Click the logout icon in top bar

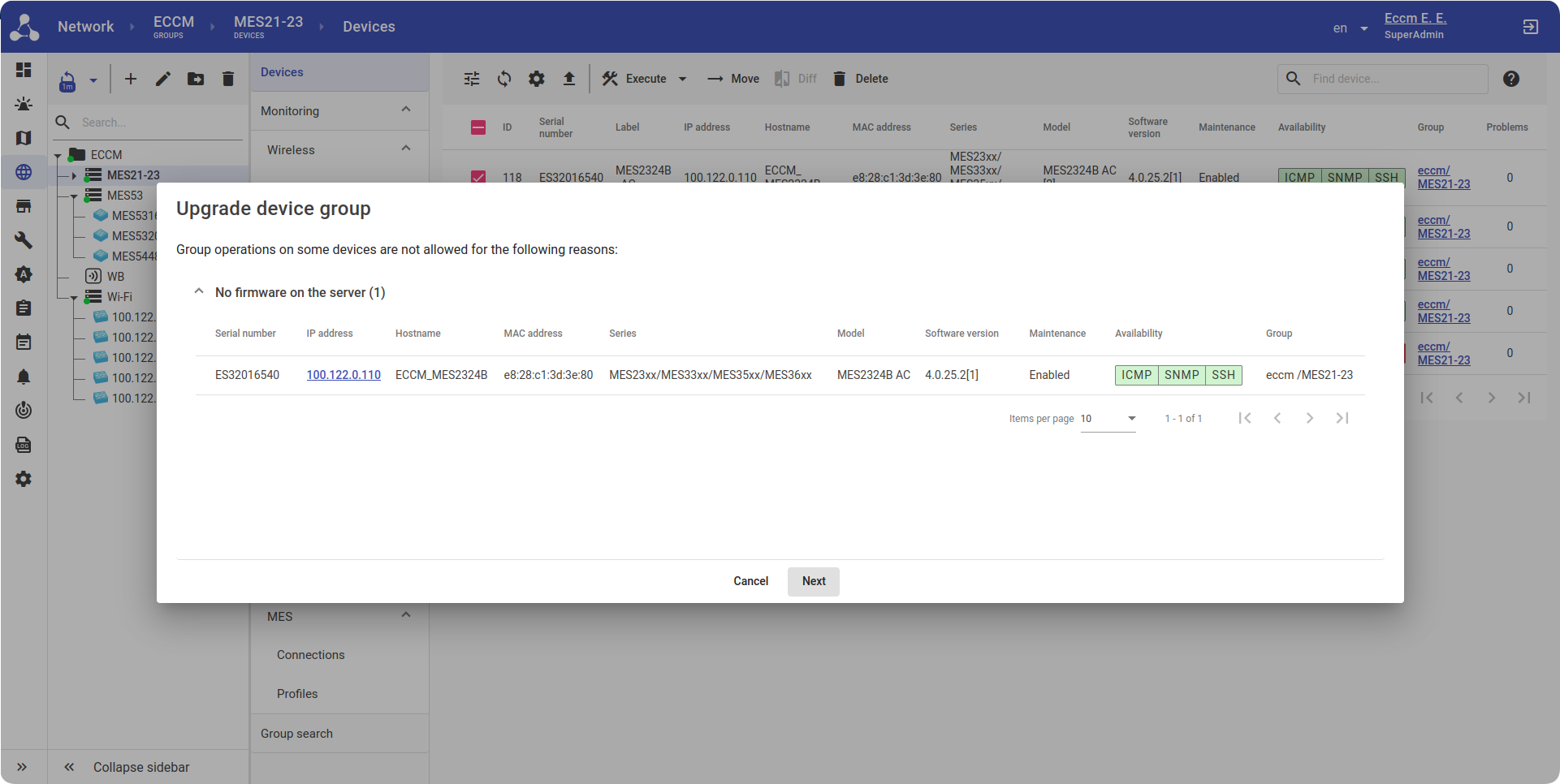tap(1530, 27)
